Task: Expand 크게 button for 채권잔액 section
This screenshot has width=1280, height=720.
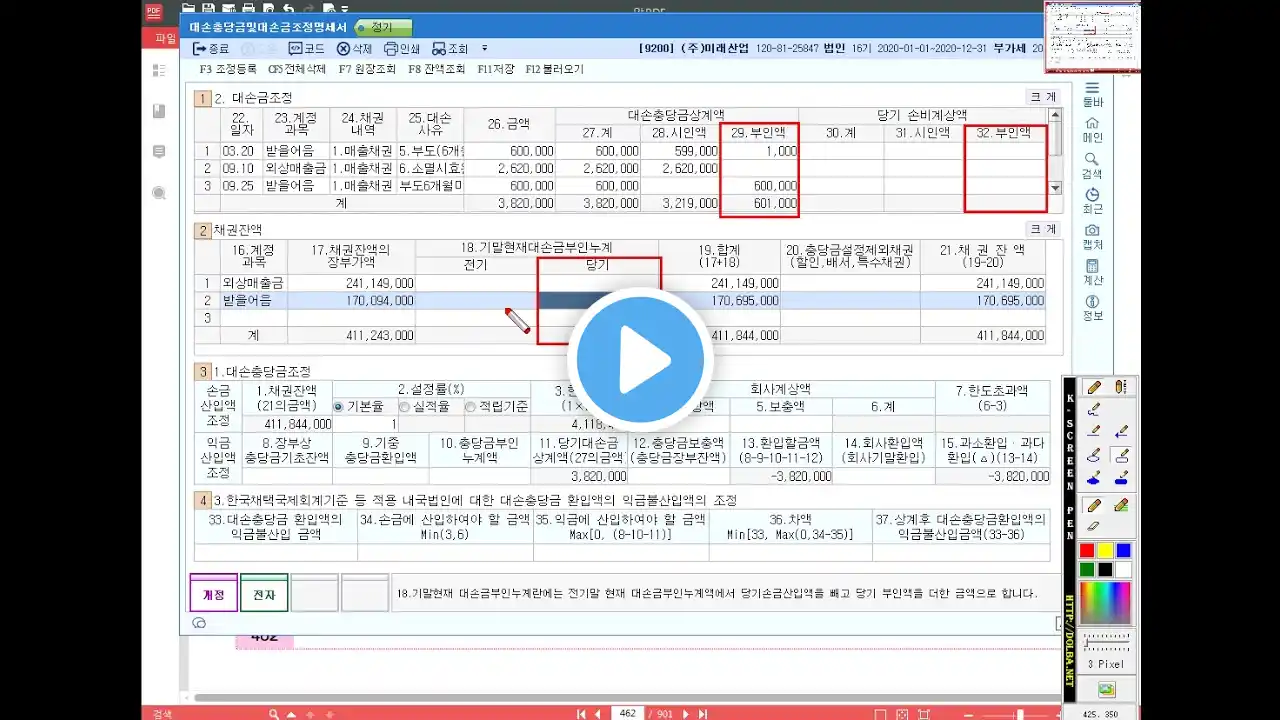Action: (1043, 229)
